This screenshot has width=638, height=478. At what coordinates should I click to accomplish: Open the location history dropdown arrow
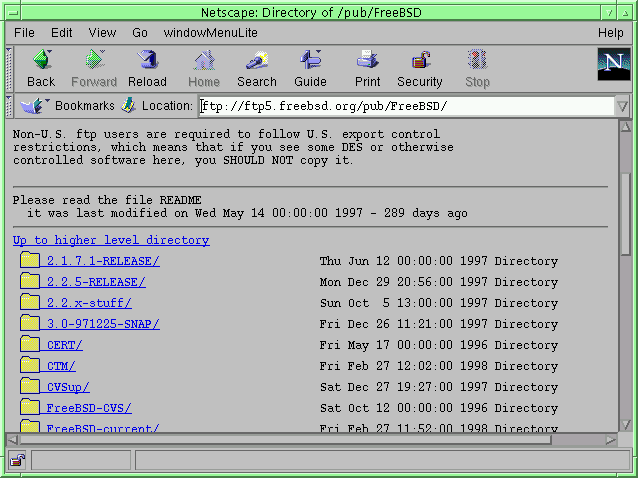click(623, 107)
